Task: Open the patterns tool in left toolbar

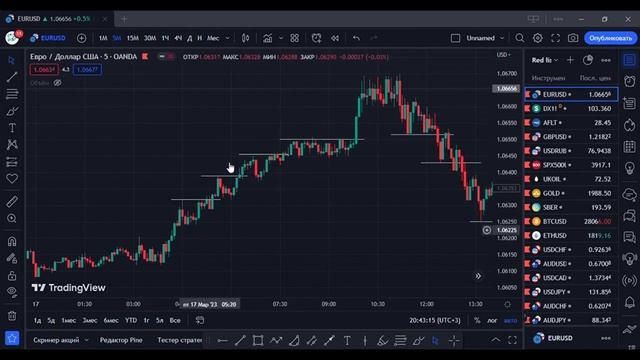Action: (12, 144)
